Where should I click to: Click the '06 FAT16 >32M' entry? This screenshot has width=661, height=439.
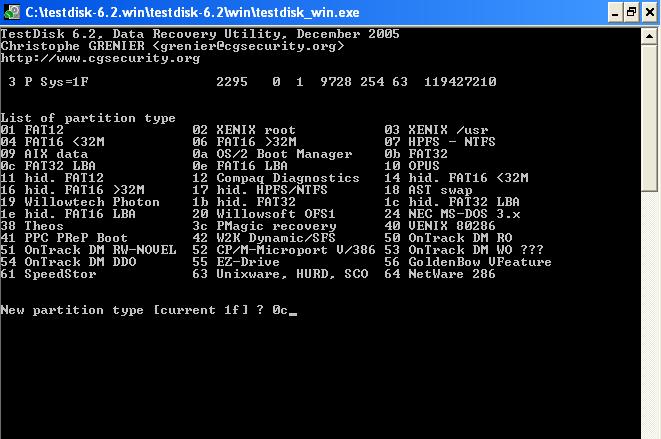click(245, 142)
